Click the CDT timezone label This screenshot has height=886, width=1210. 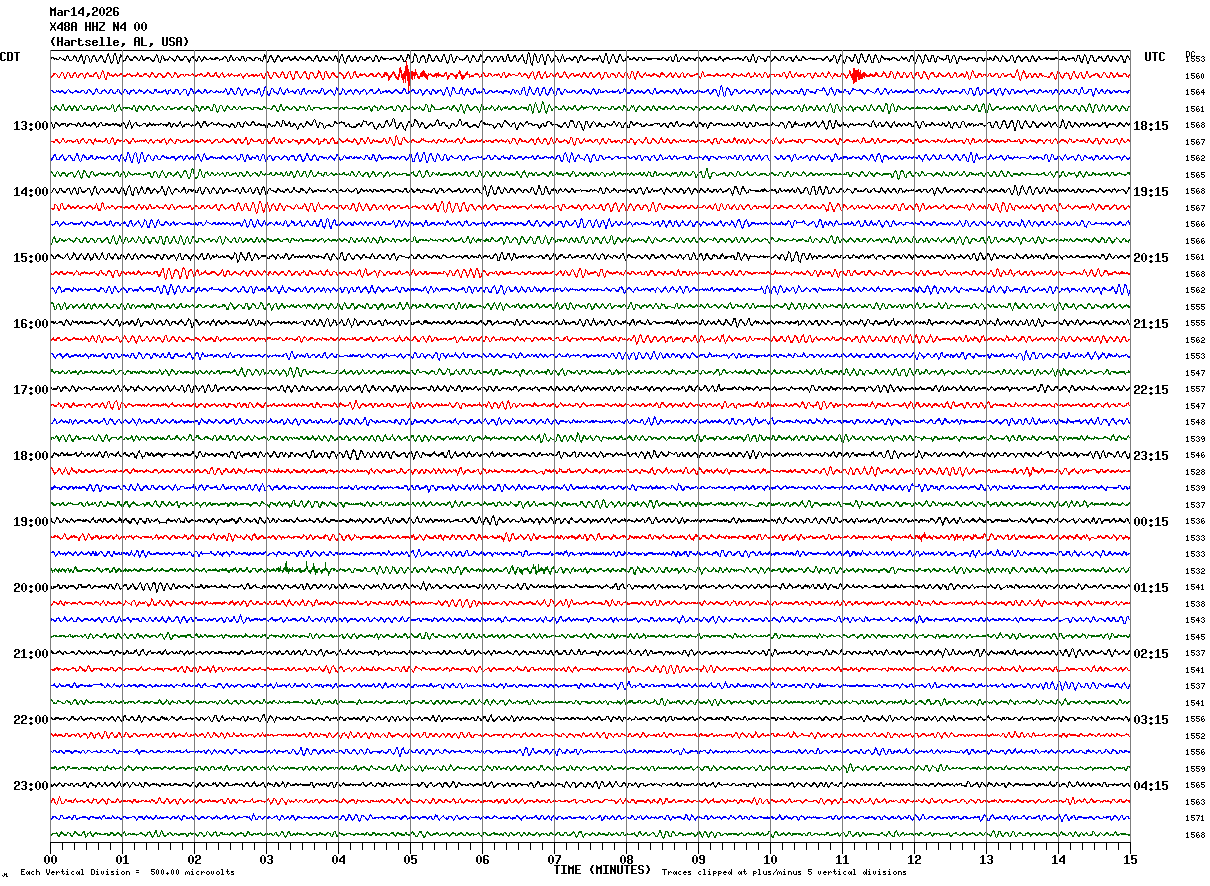(10, 57)
